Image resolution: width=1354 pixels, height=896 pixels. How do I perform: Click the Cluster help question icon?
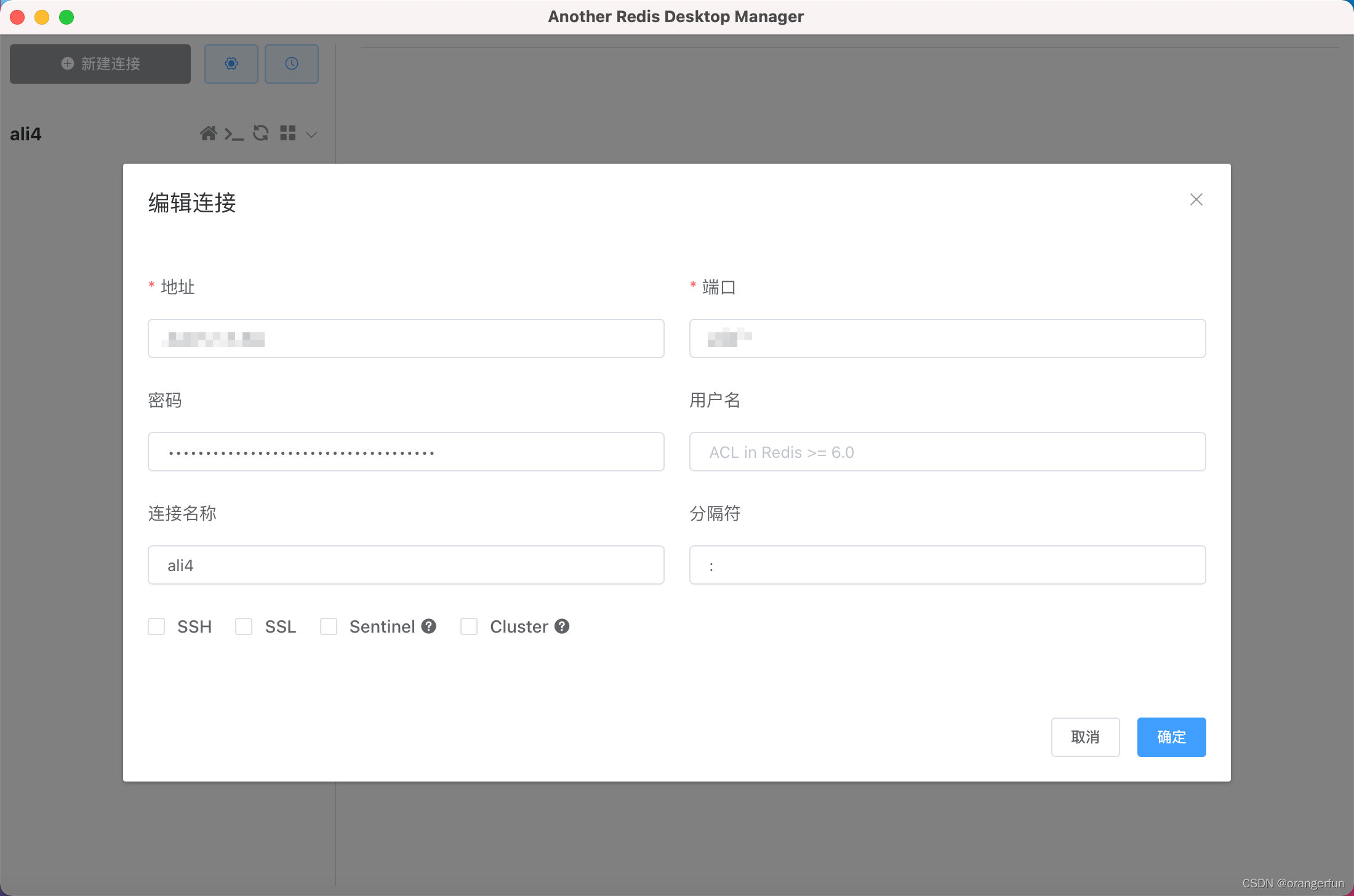562,626
